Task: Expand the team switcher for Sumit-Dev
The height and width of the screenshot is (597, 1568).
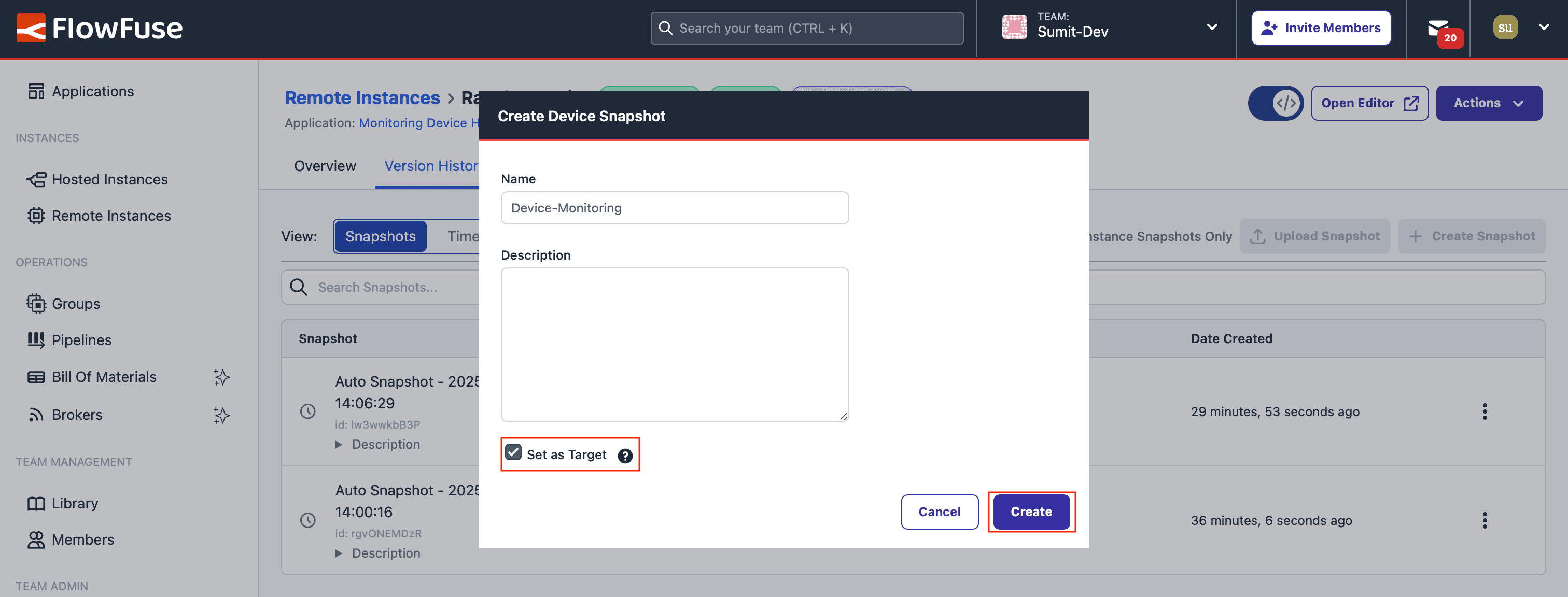Action: [1212, 27]
